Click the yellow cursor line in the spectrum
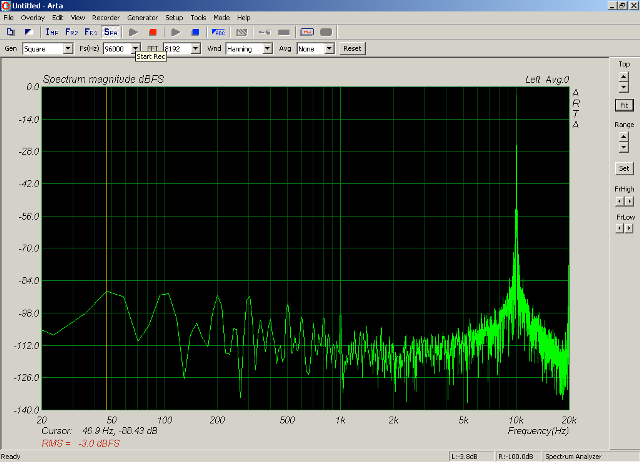Image resolution: width=640 pixels, height=462 pixels. (x=107, y=248)
